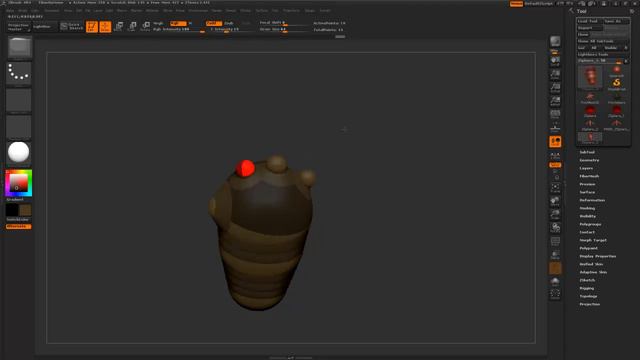The image size is (640, 360).
Task: Open the Material menu
Action: 153,11
